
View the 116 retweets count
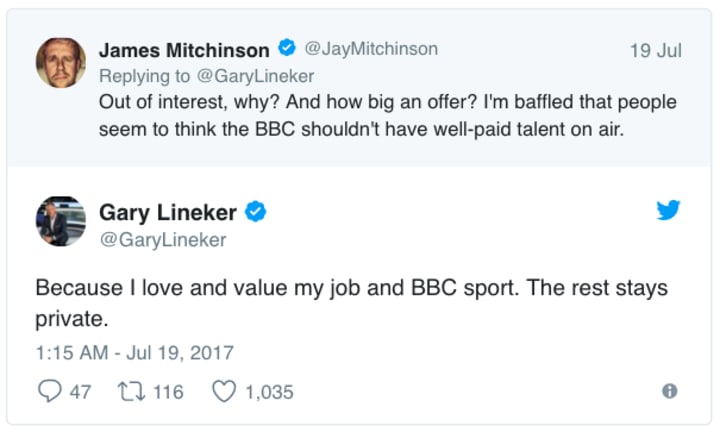click(x=168, y=392)
